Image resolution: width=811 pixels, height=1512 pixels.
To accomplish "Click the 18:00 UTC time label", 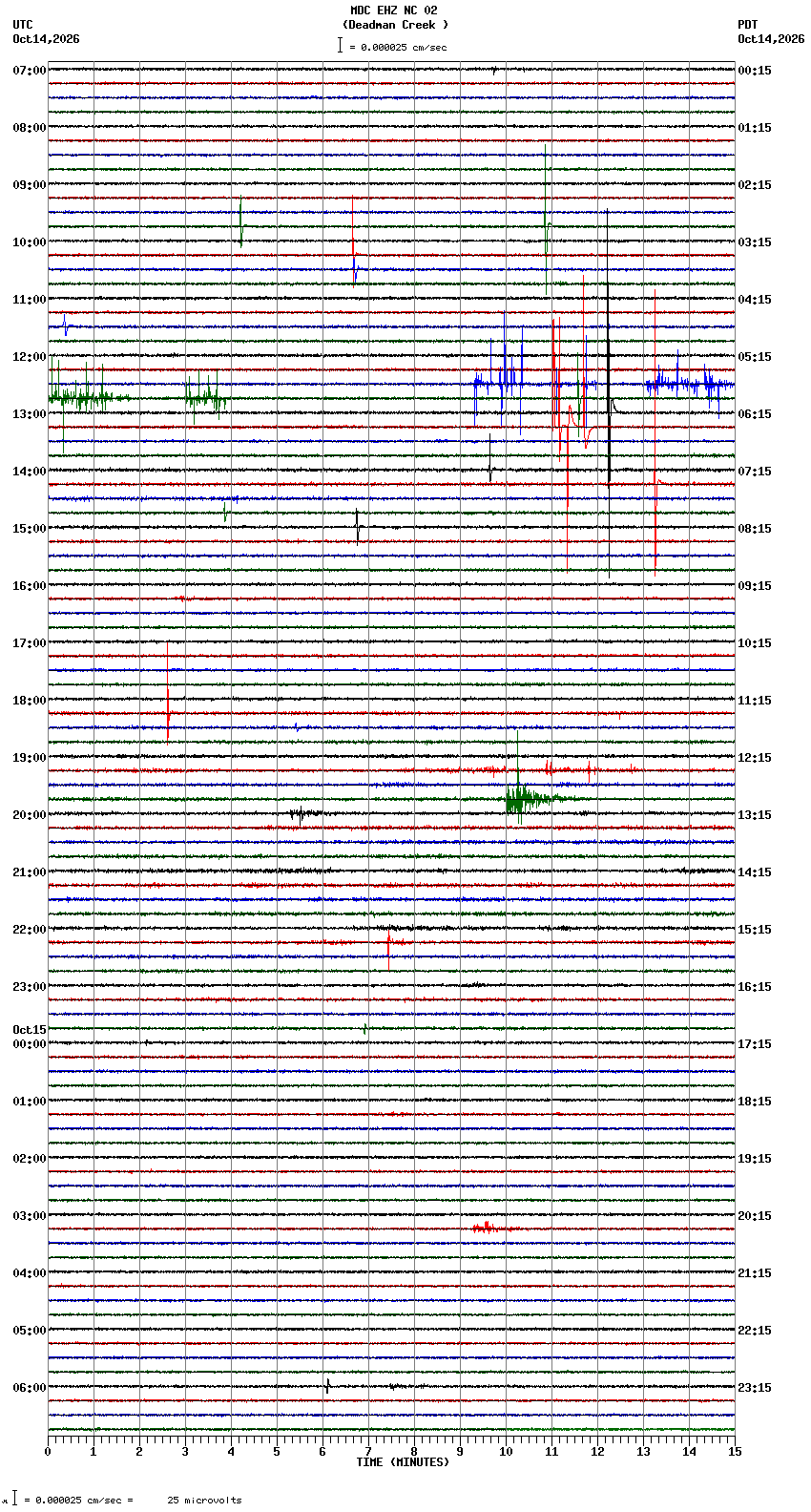I will click(x=30, y=701).
